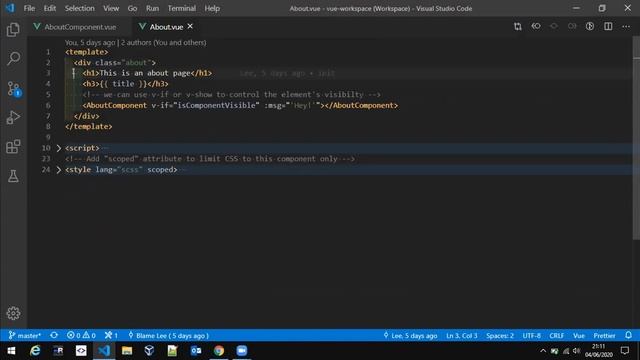Image resolution: width=640 pixels, height=360 pixels.
Task: Click the Toggle File Blame icon
Action: tap(590, 27)
